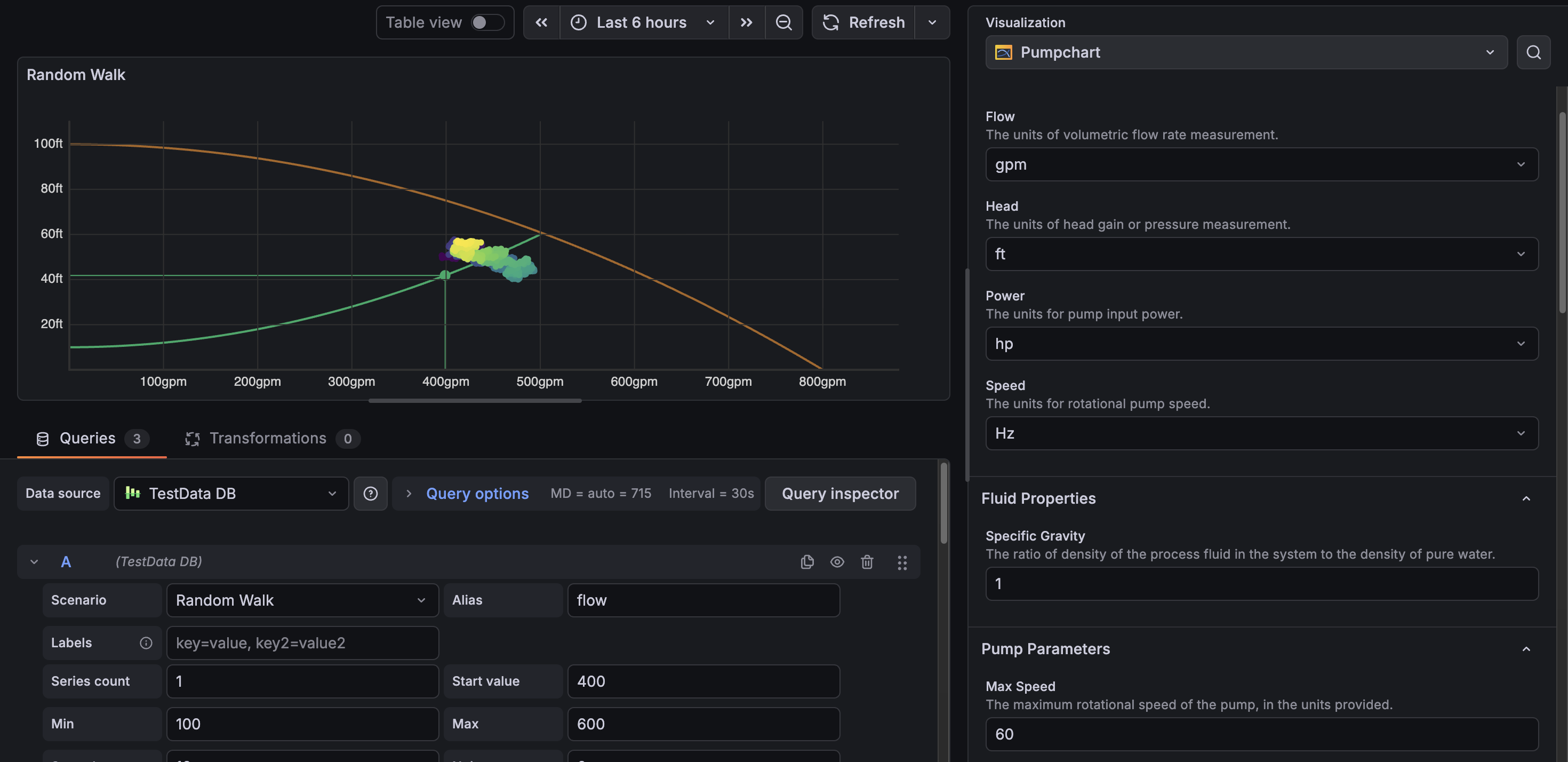Delete query A with trash icon
This screenshot has height=762, width=1568.
[867, 561]
